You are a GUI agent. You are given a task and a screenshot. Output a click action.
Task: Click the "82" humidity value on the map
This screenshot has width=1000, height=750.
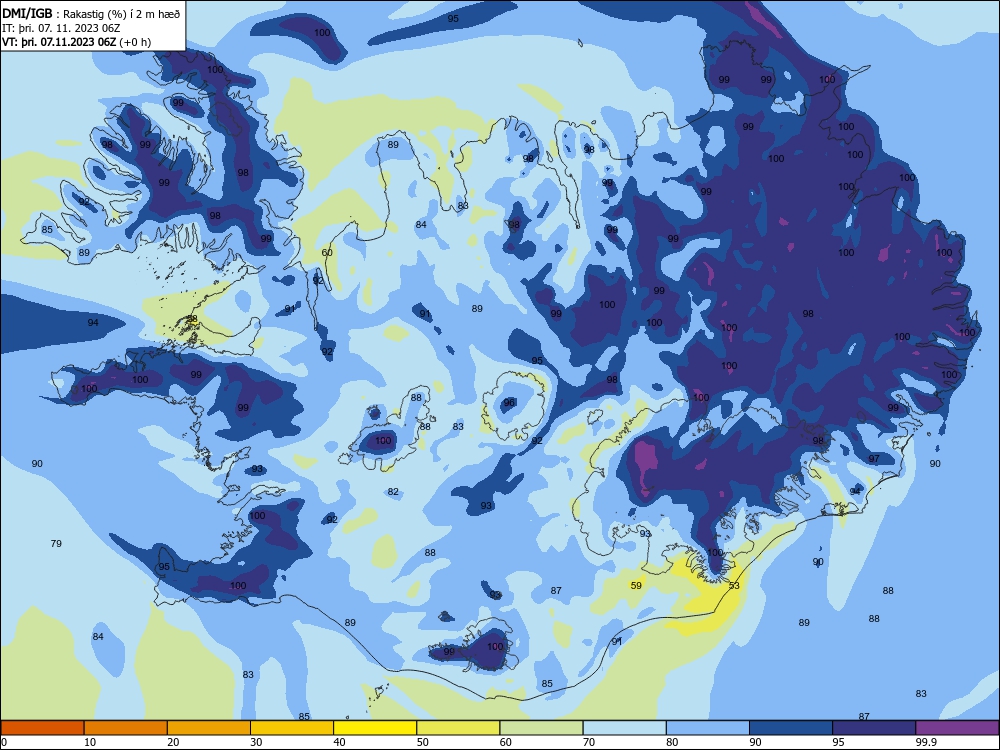tap(393, 492)
